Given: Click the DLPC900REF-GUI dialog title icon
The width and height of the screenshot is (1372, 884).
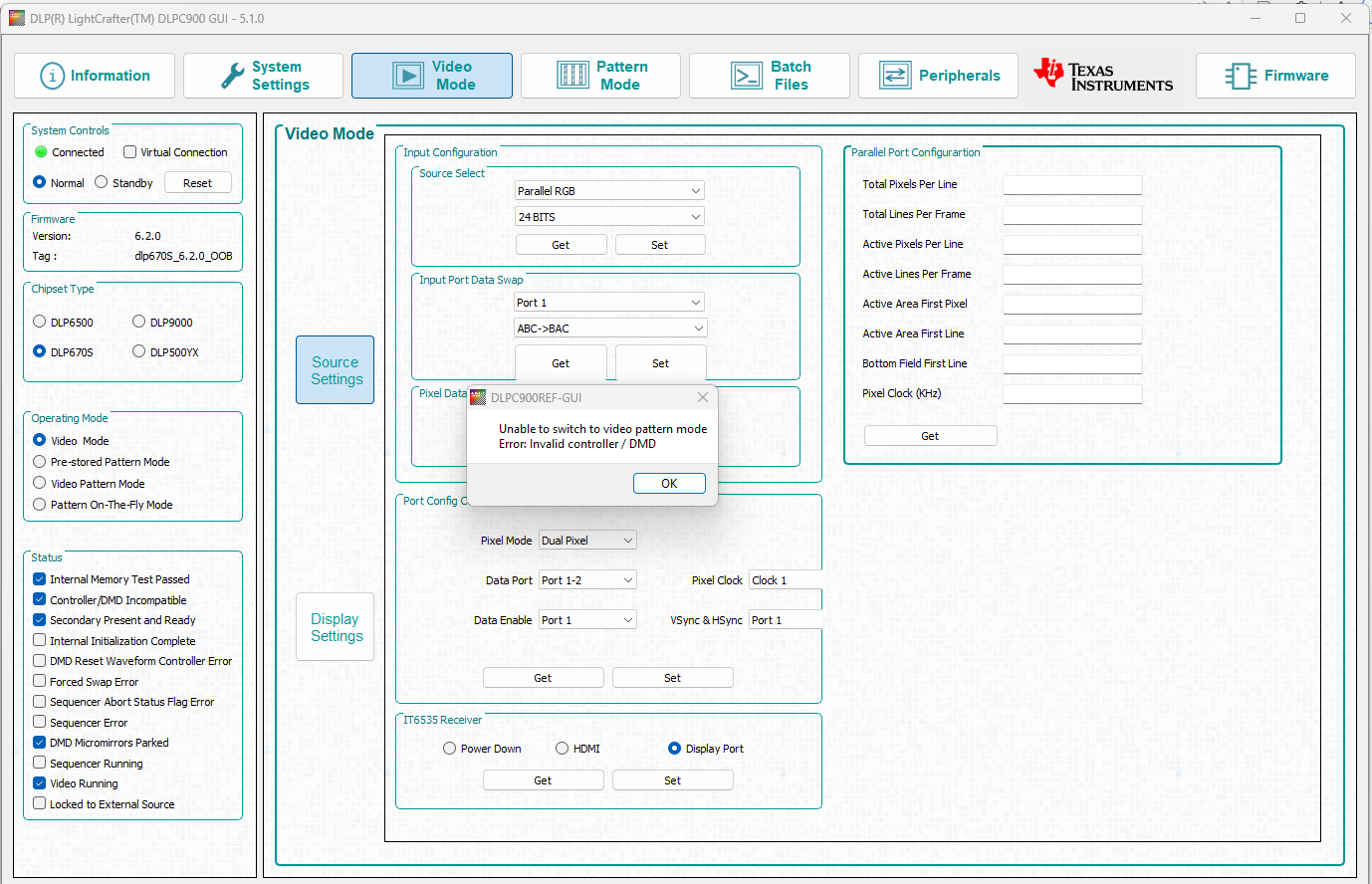Looking at the screenshot, I should tap(478, 397).
